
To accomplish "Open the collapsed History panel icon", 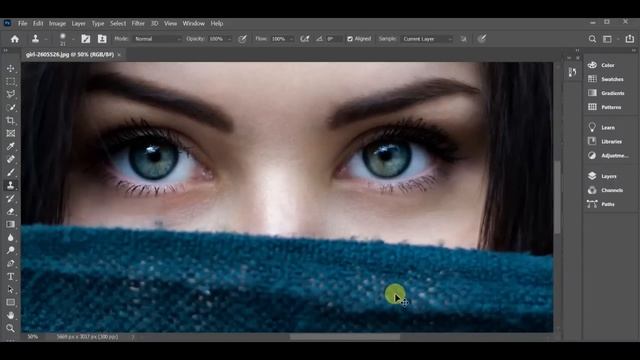I will 573,72.
